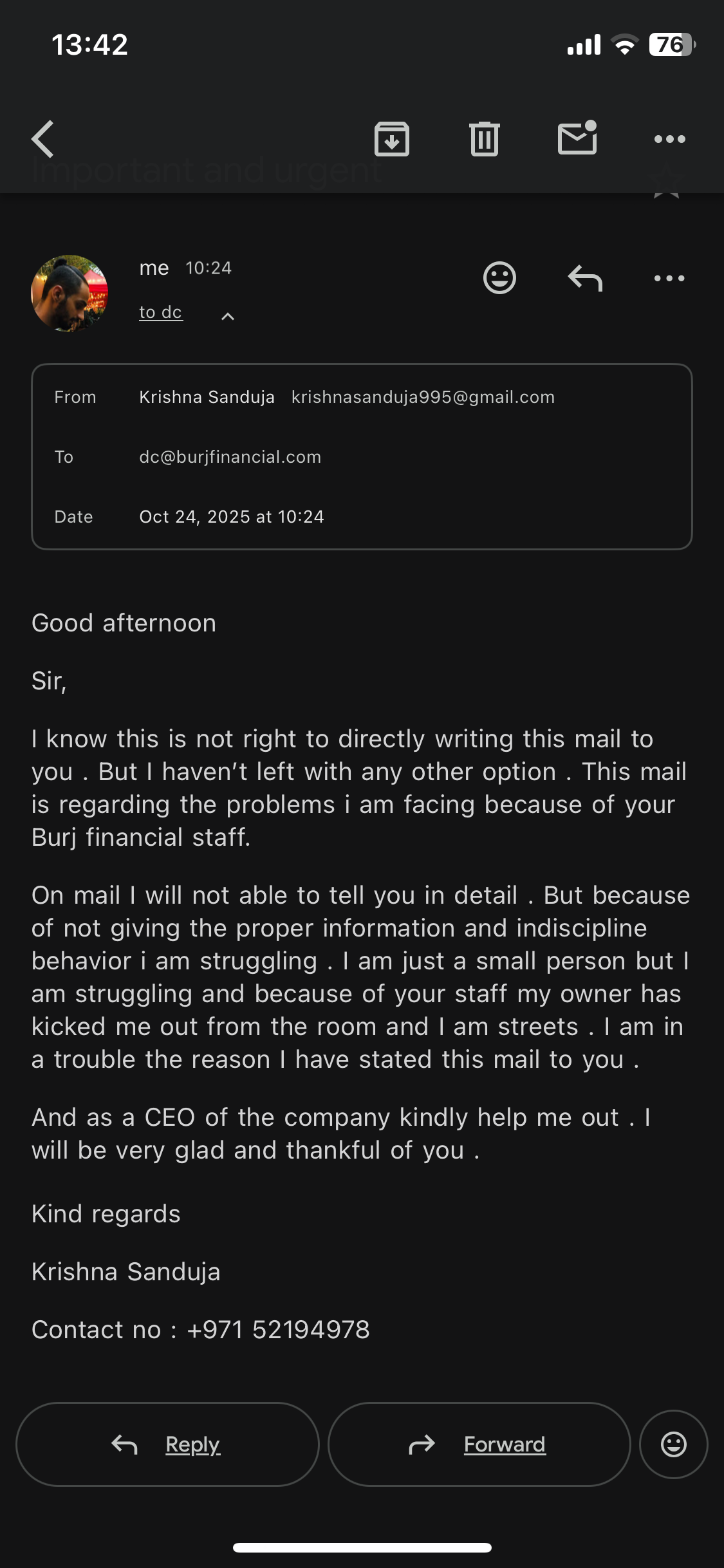Tap the sender profile picture
The height and width of the screenshot is (1568, 724).
click(70, 294)
